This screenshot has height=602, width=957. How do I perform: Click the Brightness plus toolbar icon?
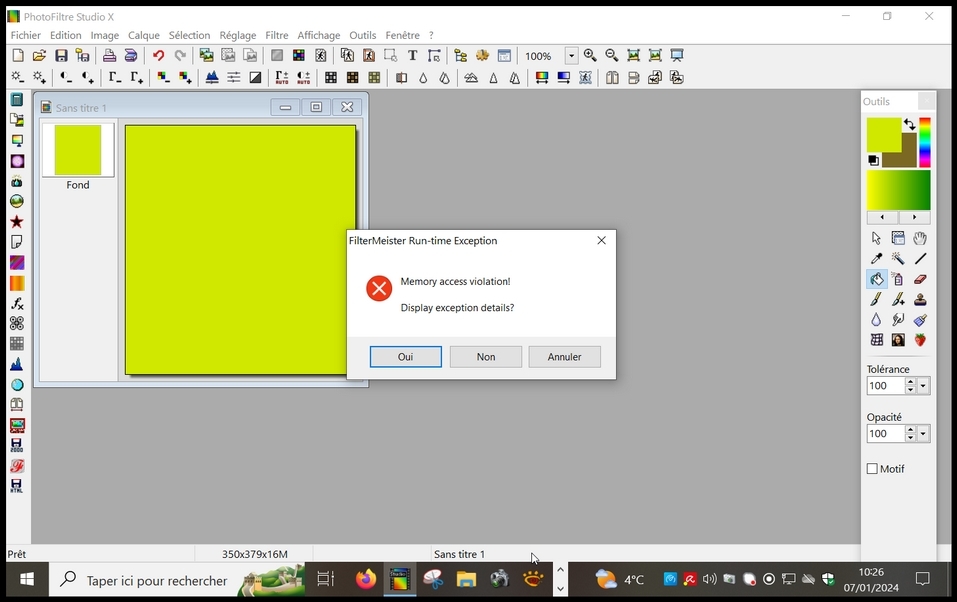pyautogui.click(x=40, y=78)
